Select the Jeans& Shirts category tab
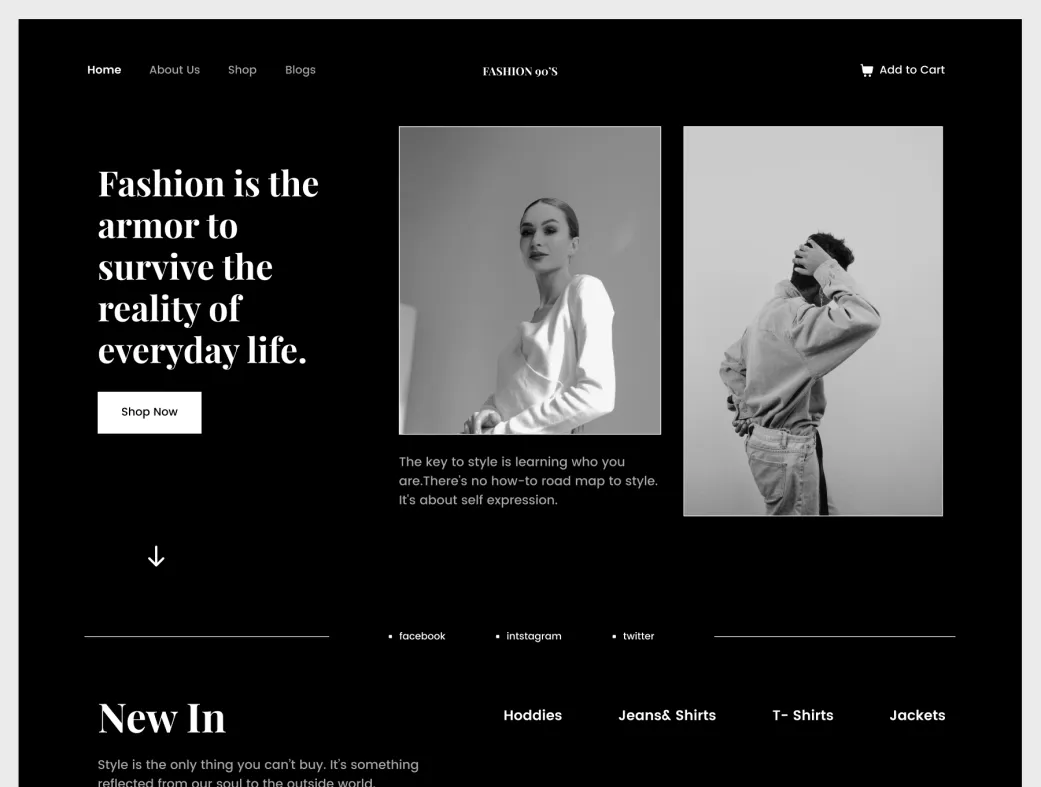1041x787 pixels. tap(667, 715)
